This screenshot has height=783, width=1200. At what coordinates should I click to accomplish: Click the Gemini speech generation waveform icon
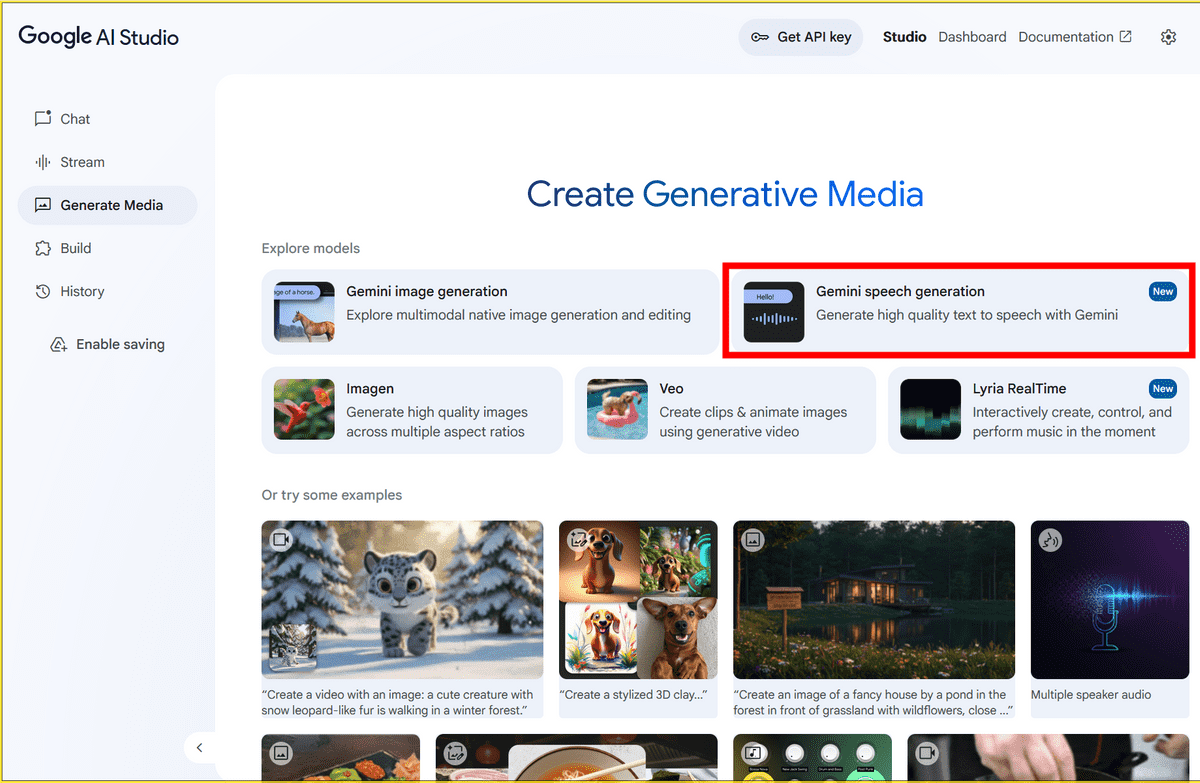pyautogui.click(x=774, y=312)
